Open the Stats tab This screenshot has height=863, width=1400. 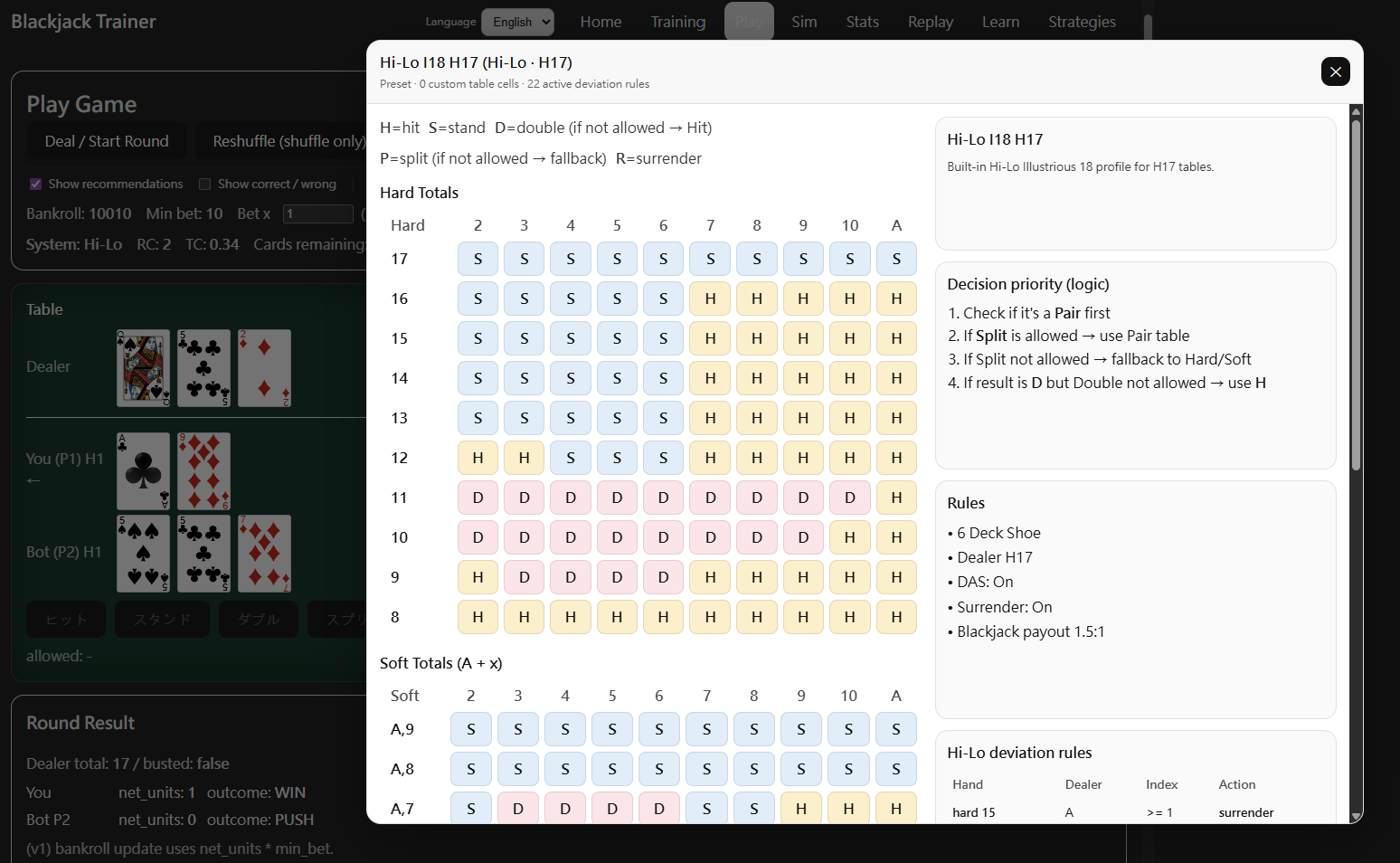862,22
